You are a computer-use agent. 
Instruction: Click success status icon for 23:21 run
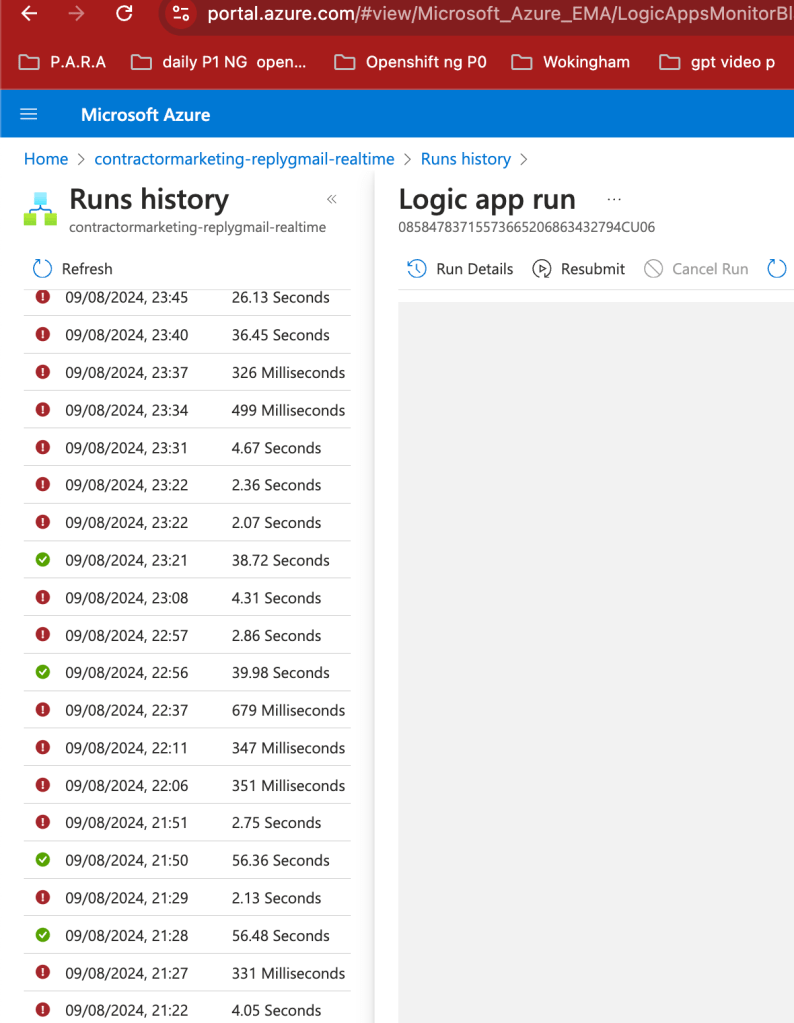pos(43,560)
